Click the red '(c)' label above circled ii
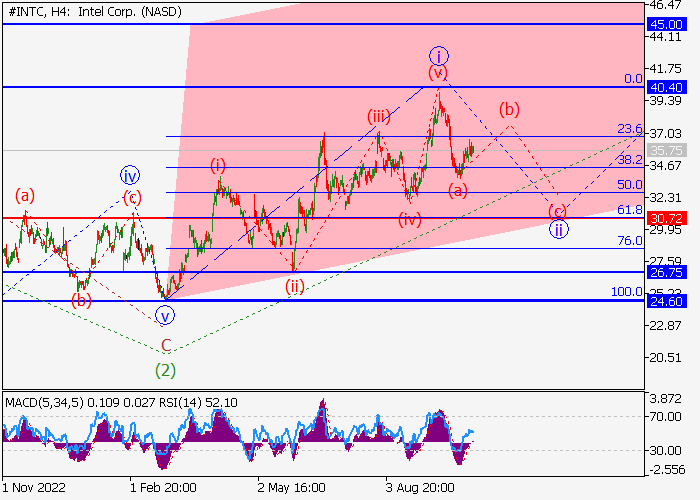Screen dimensions: 700x500 click(x=557, y=211)
